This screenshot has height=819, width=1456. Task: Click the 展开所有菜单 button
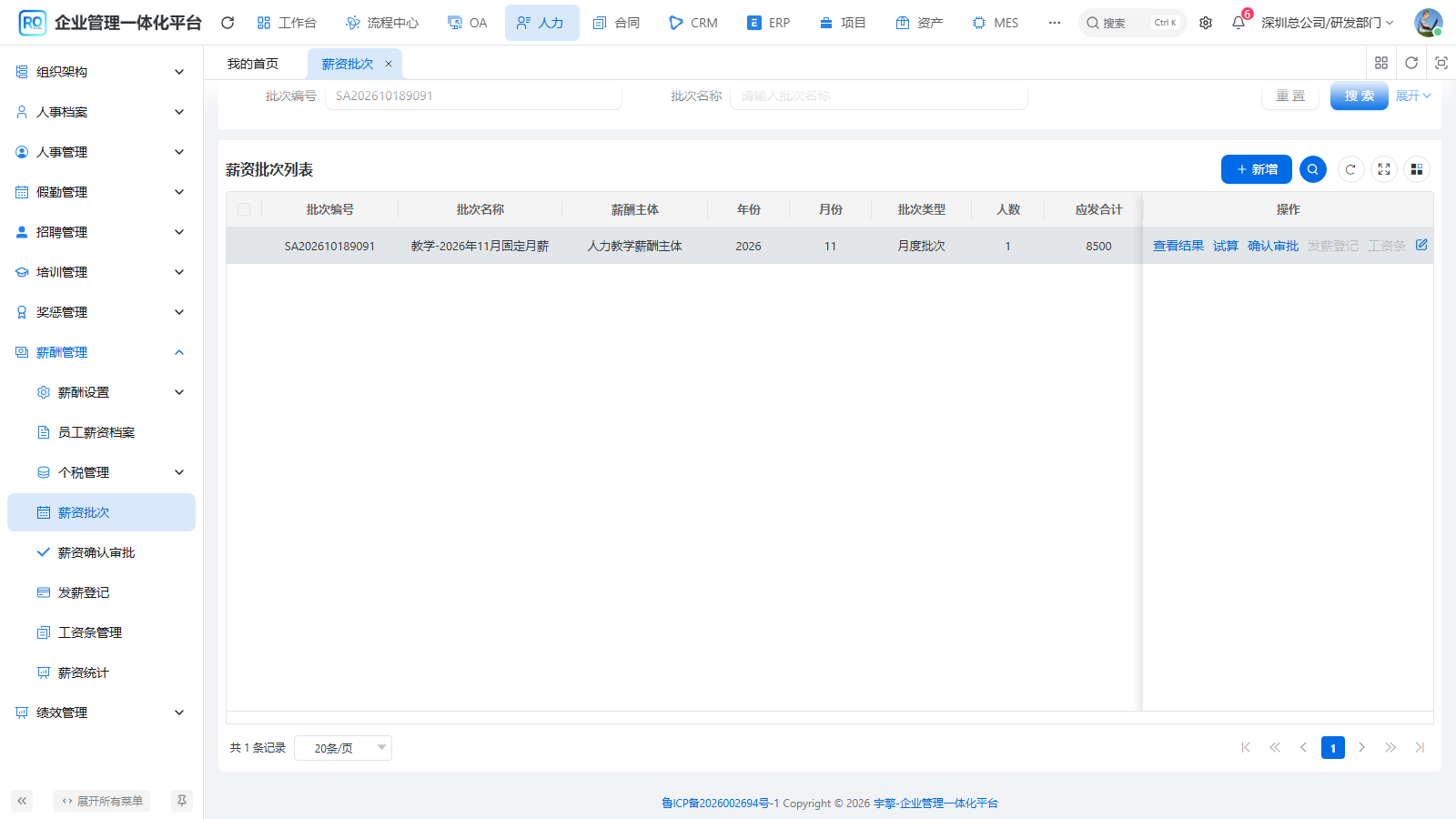point(102,801)
